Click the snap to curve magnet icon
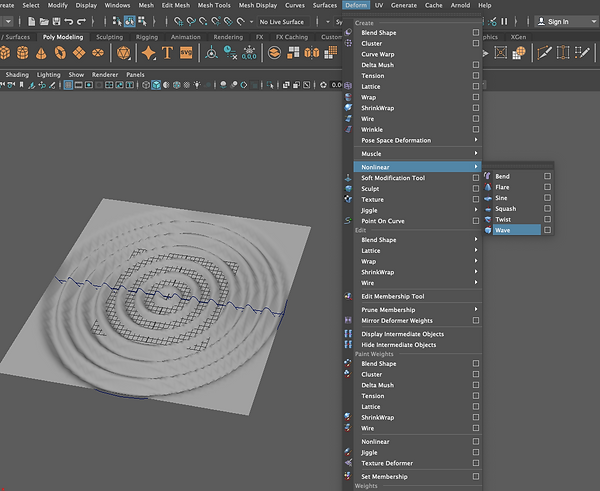This screenshot has height=491, width=600. pos(191,21)
